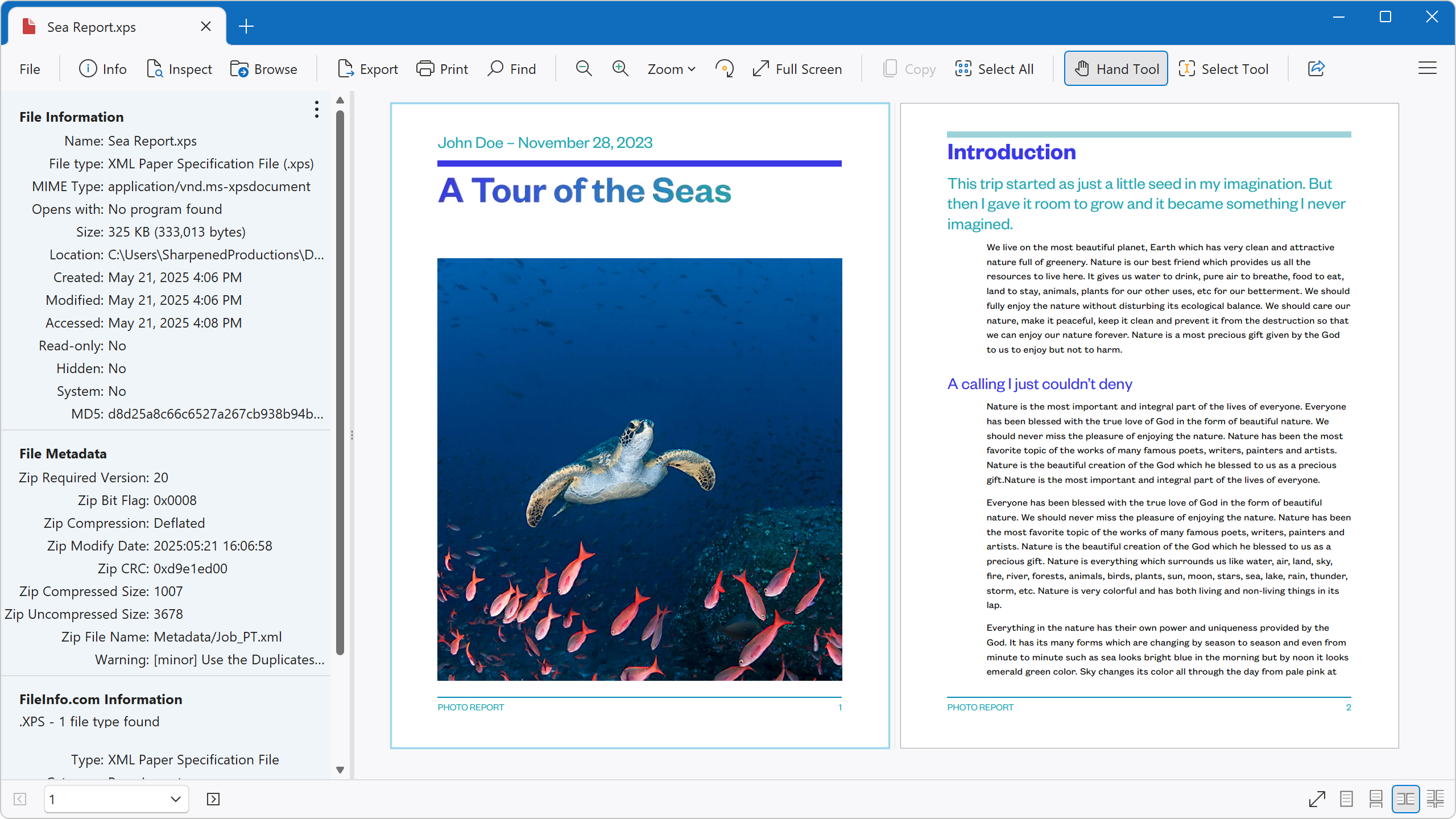Click the Print icon
This screenshot has height=819, width=1456.
point(442,68)
